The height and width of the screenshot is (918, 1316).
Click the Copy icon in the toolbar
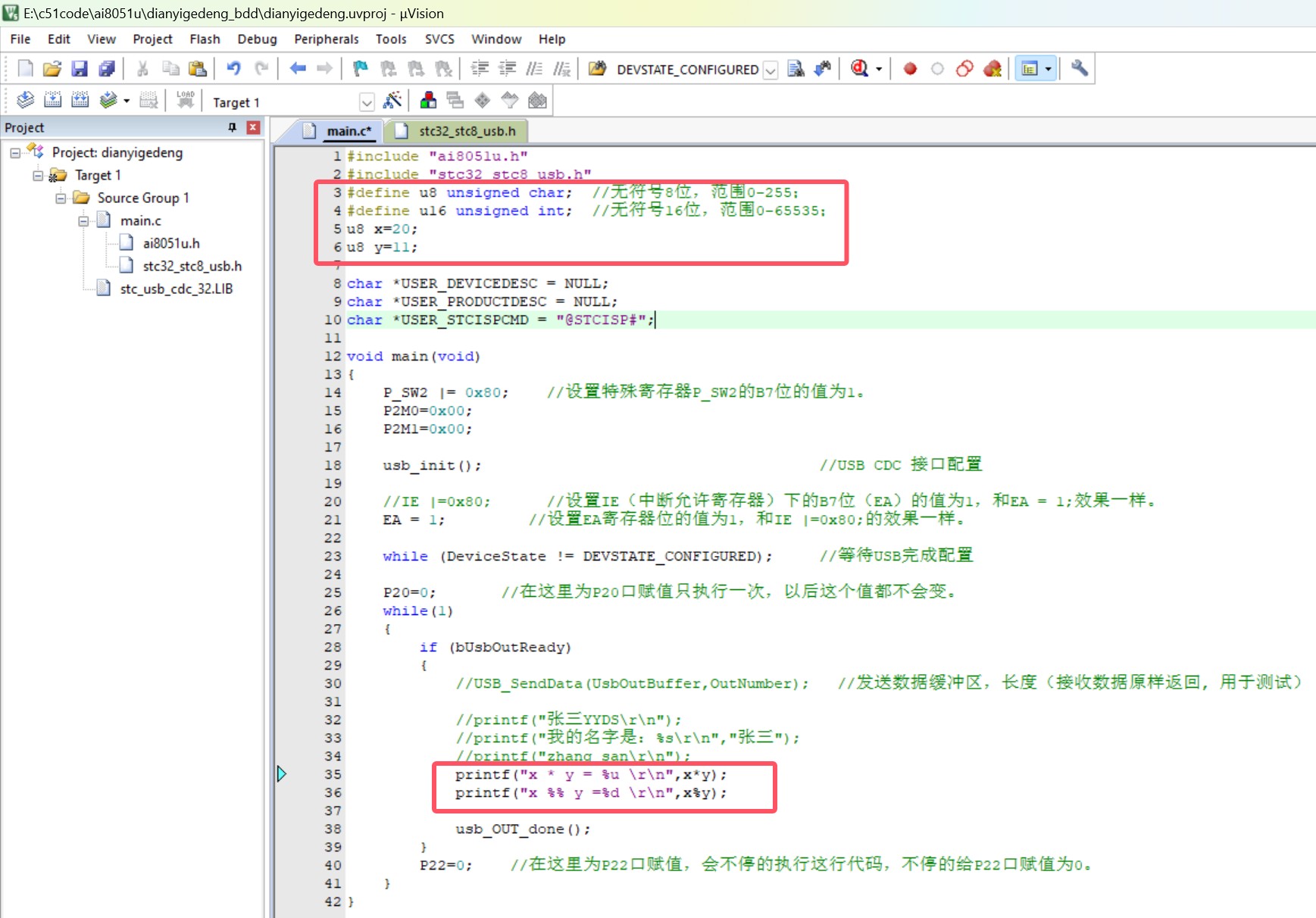[170, 69]
